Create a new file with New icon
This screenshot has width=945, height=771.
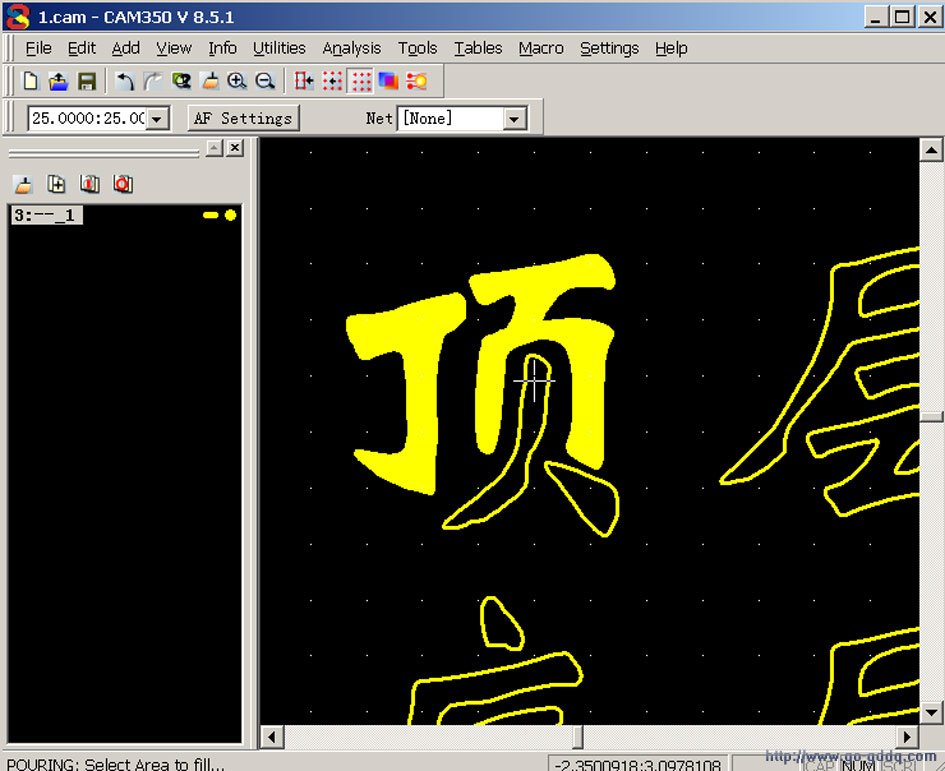click(30, 81)
